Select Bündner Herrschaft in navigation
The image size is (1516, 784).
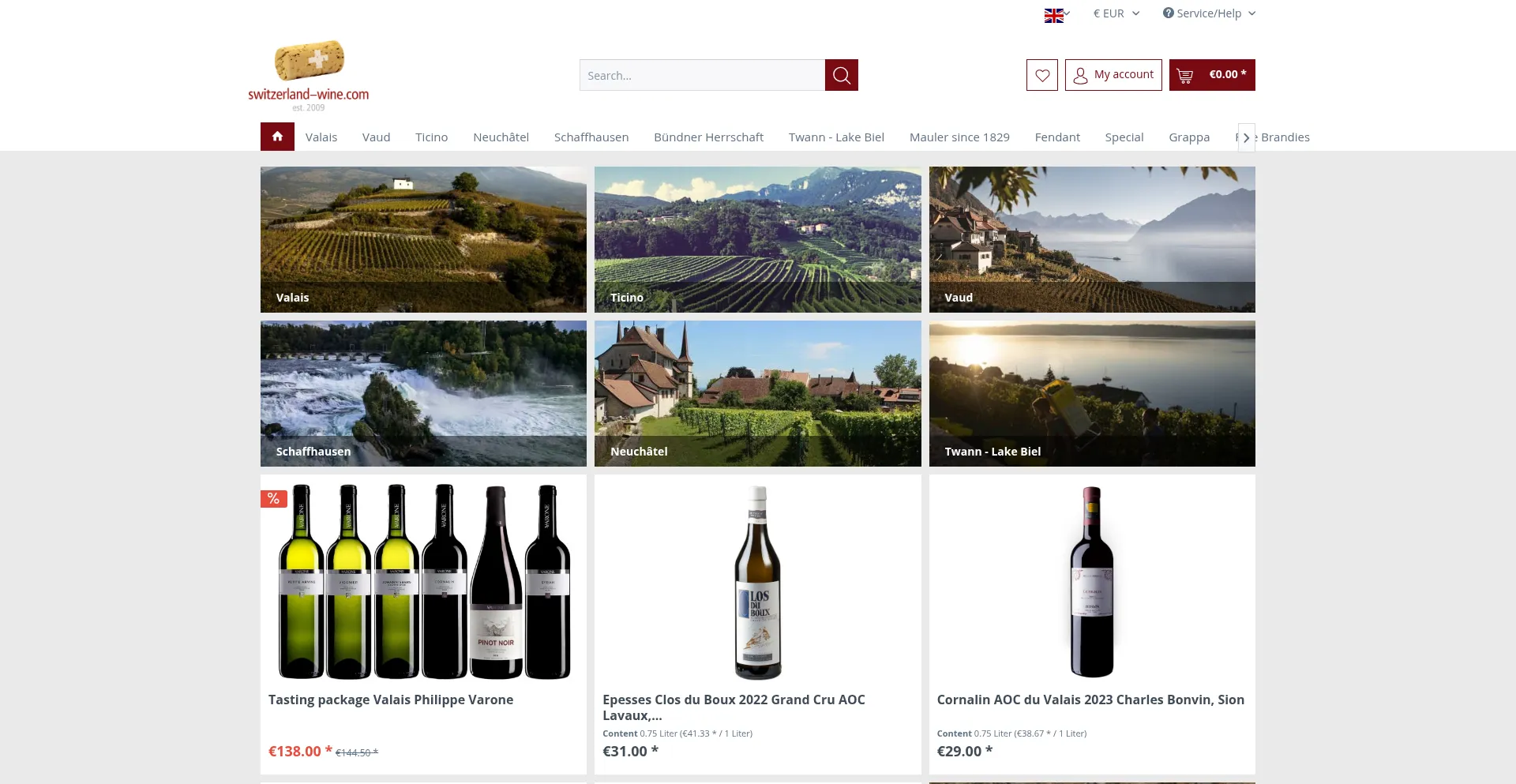point(708,137)
